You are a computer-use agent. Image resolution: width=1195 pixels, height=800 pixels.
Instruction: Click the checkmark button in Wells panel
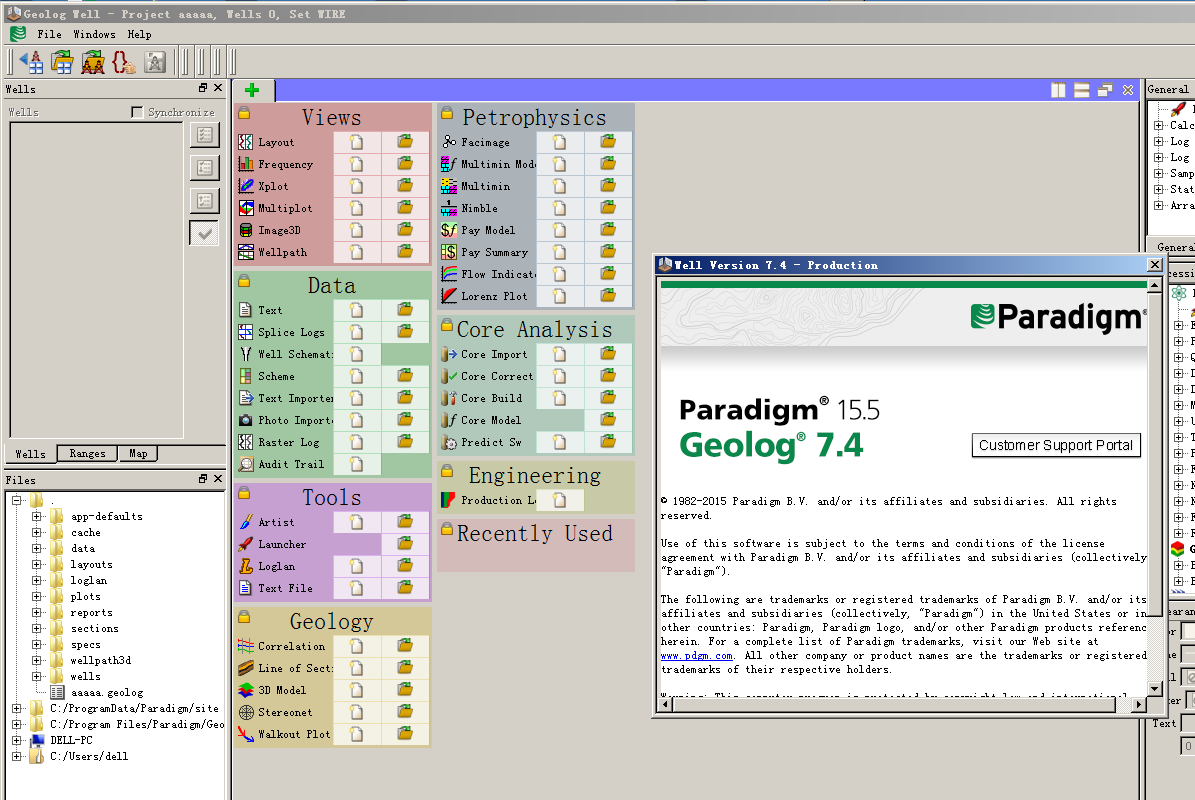(x=204, y=233)
